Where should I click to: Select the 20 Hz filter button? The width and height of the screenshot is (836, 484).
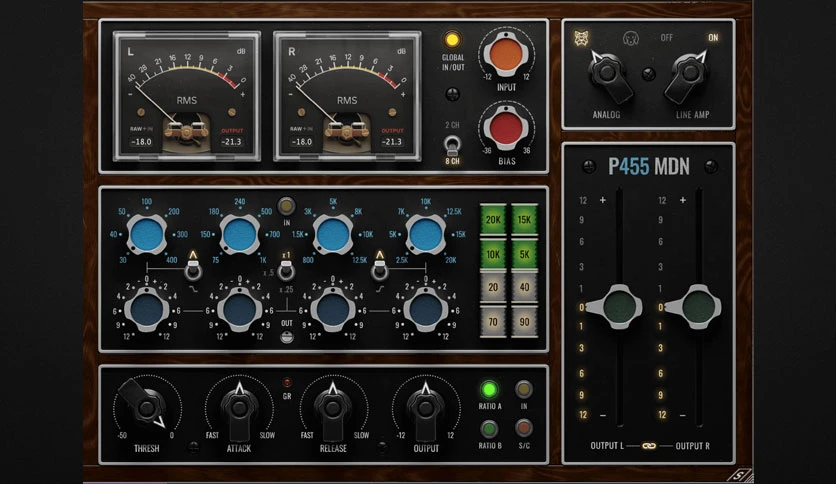(x=493, y=287)
